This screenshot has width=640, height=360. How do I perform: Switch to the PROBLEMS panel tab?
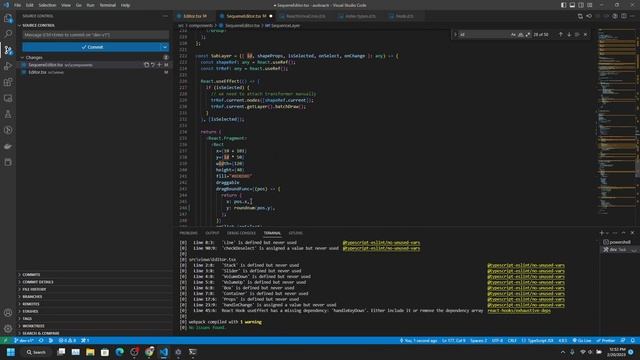click(189, 233)
